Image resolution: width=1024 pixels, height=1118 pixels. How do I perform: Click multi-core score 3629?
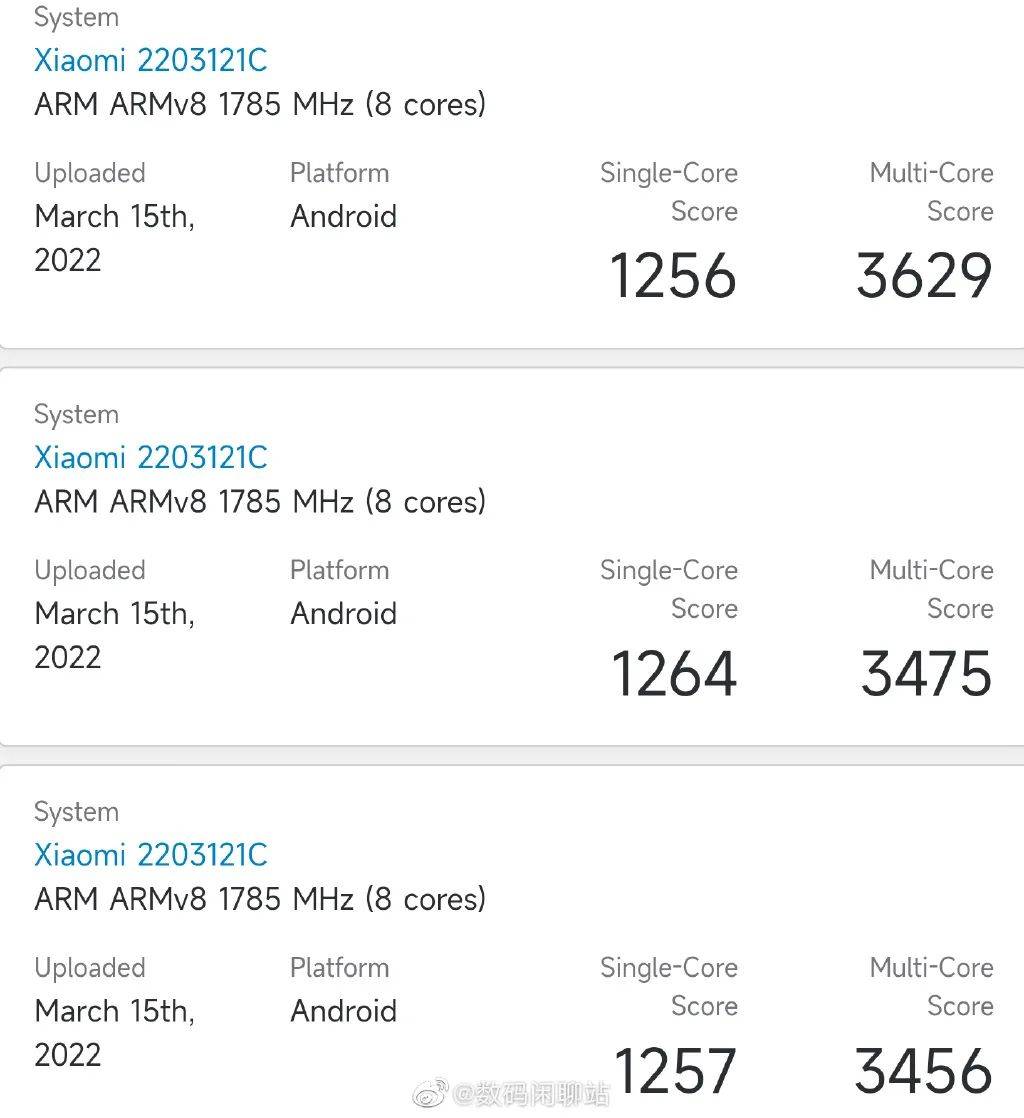pos(923,275)
